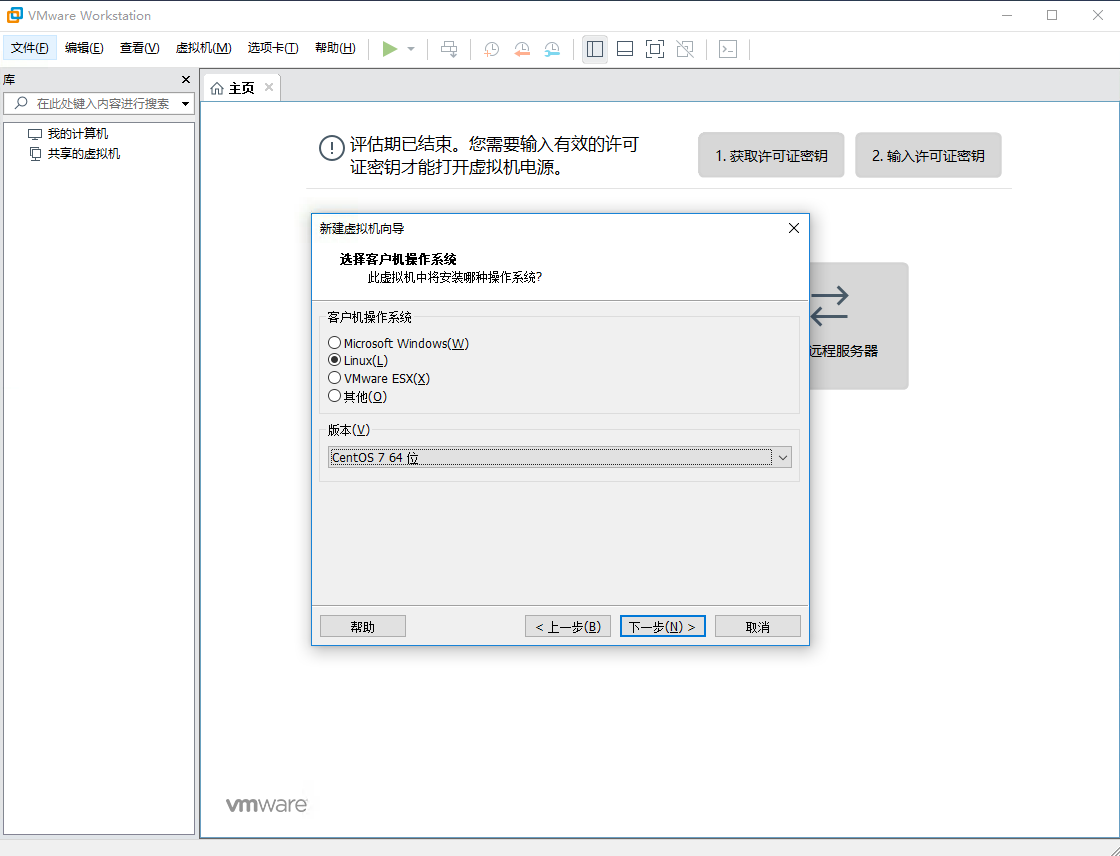Toggle the library sidebar view icon

pos(594,49)
